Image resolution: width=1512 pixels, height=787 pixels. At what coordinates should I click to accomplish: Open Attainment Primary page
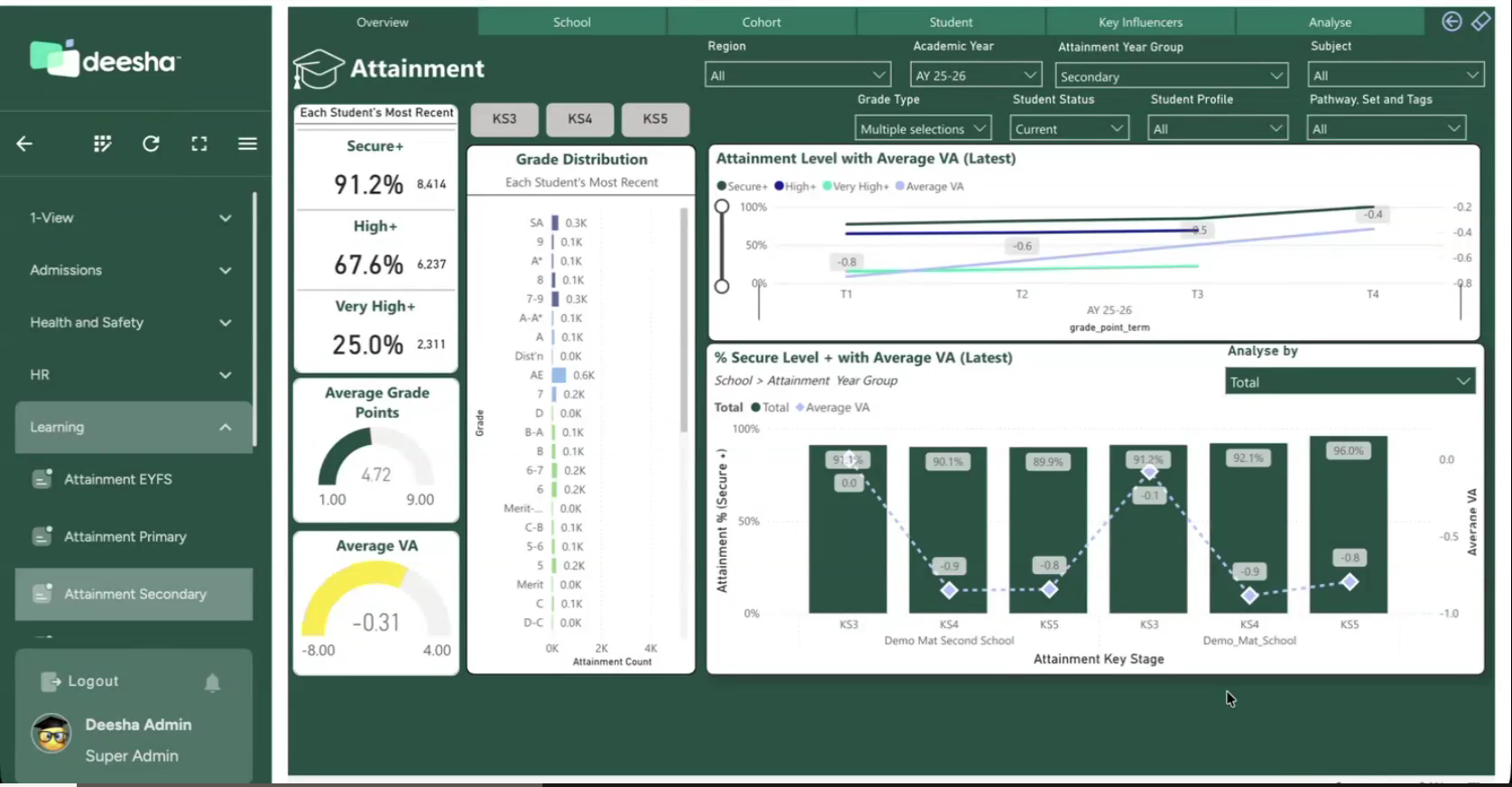[134, 536]
